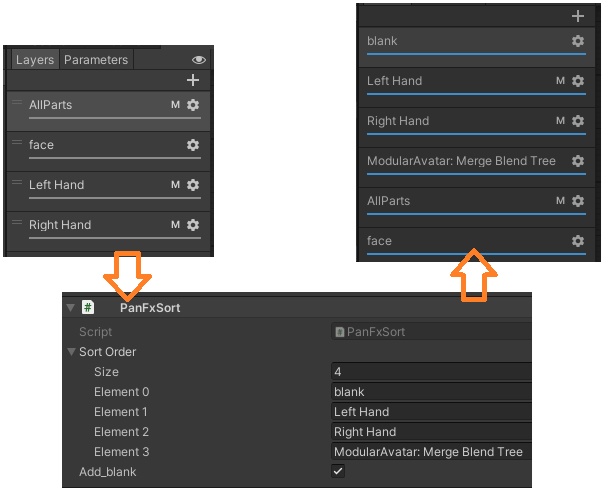The width and height of the screenshot is (610, 491).
Task: Open gear of ModularAvatar: Merge Blend Tree layer
Action: (577, 161)
